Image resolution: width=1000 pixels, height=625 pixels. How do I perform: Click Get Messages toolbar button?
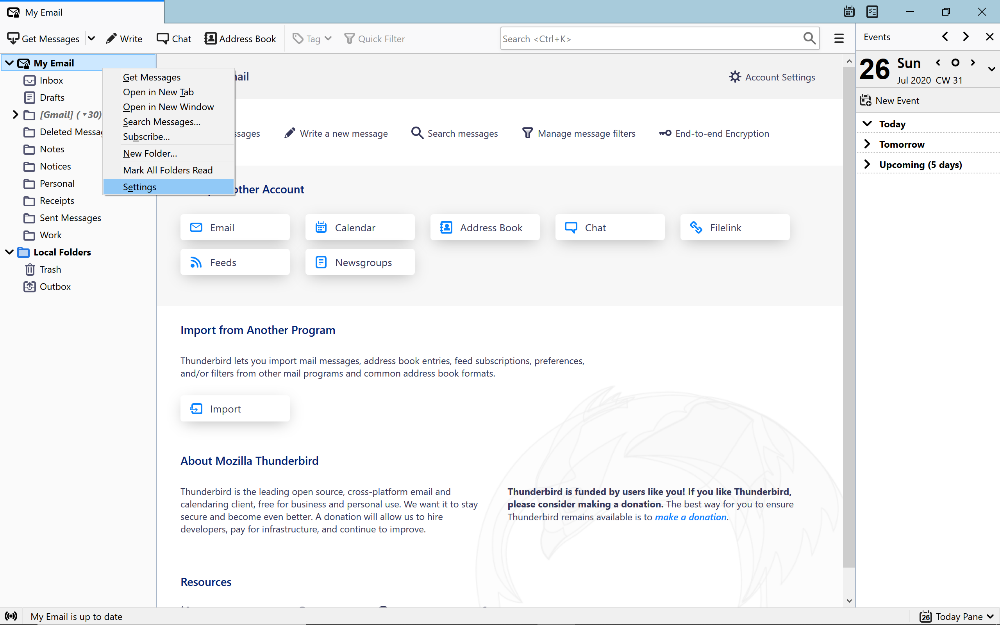pyautogui.click(x=43, y=38)
